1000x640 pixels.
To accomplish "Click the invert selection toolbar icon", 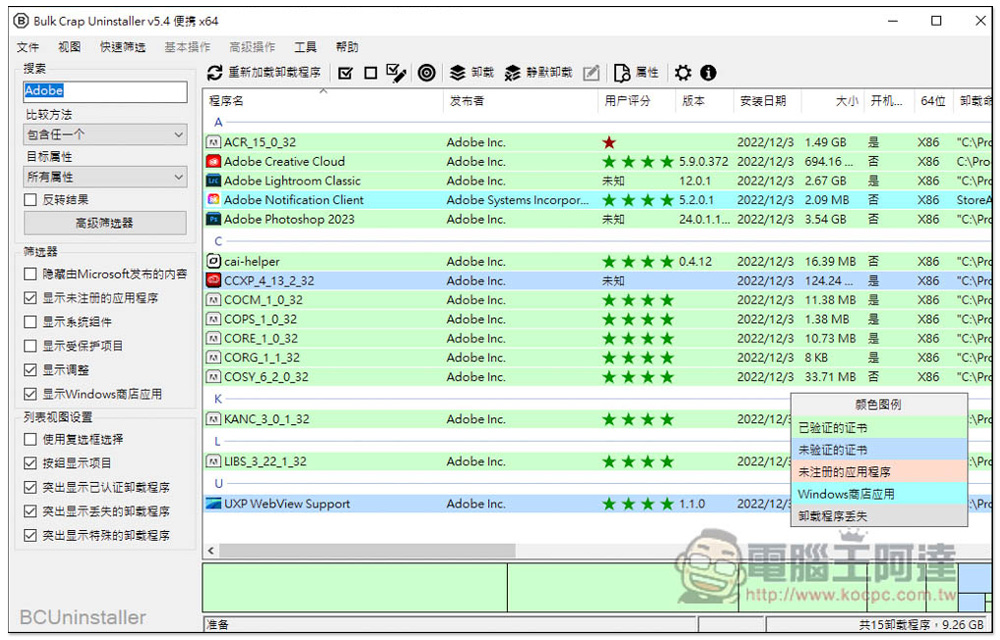I will click(x=396, y=73).
